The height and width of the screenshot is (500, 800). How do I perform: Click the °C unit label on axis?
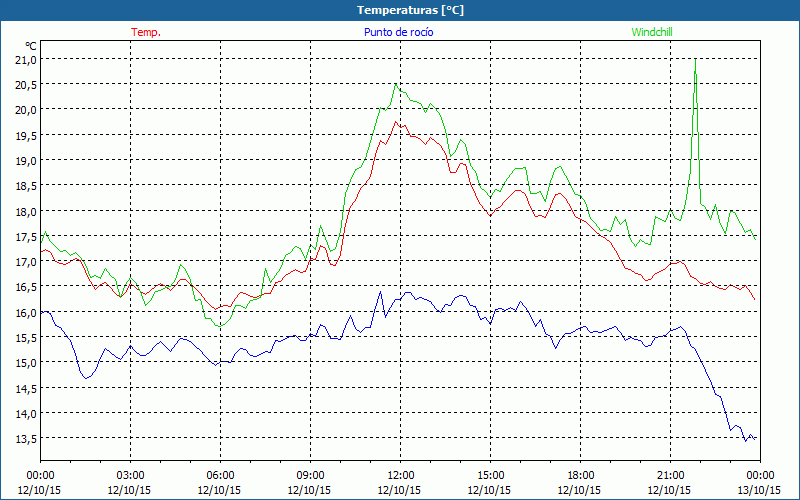click(x=31, y=46)
